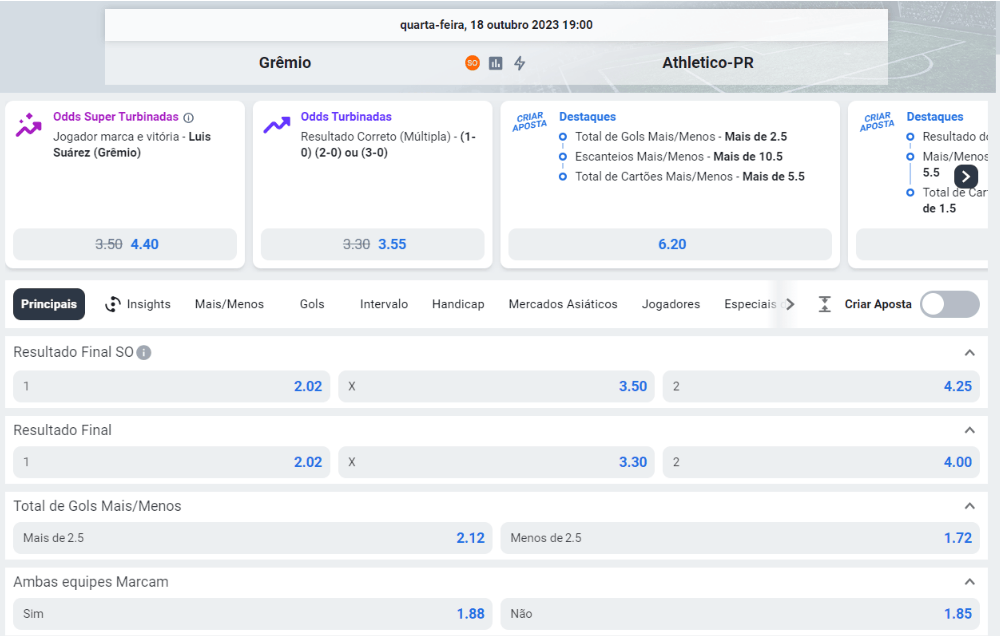Image resolution: width=1000 pixels, height=636 pixels.
Task: Open the Intervalo tab
Action: click(x=384, y=304)
